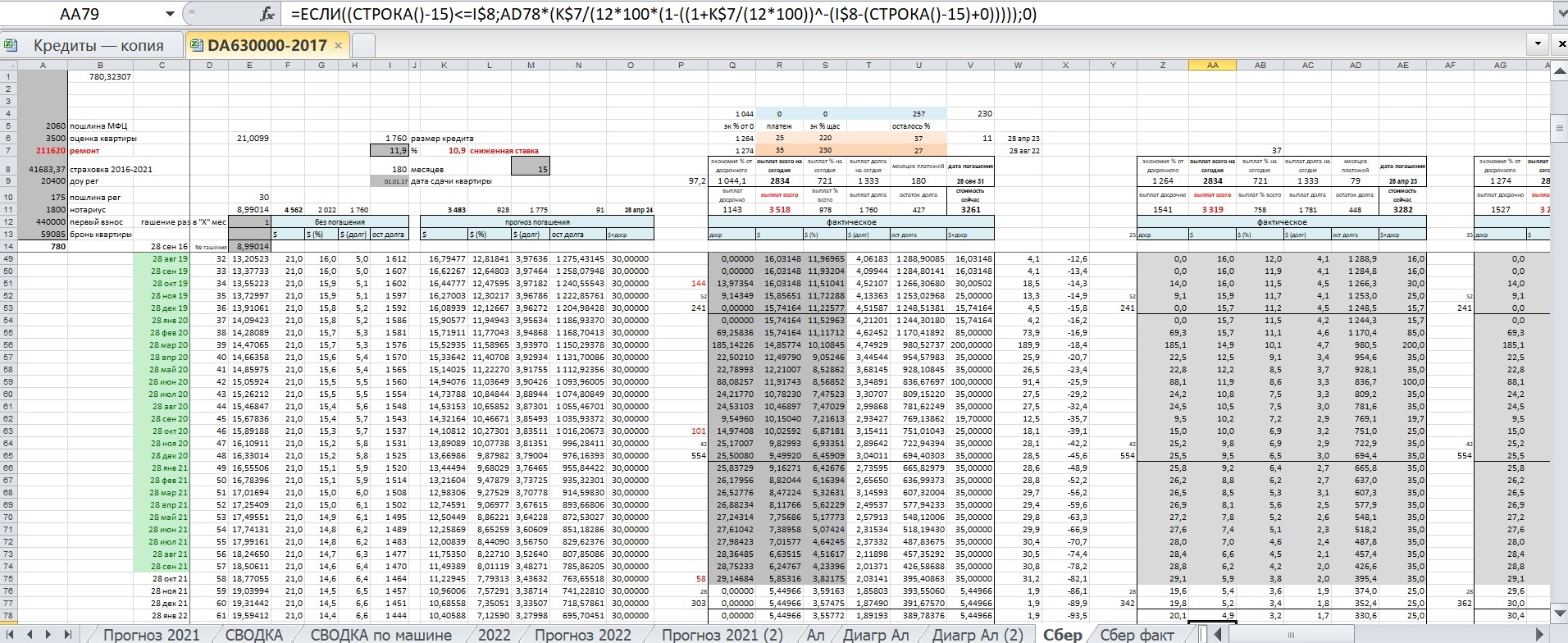
Task: Click cell '28 сен 31' date of repayment
Action: (x=969, y=181)
